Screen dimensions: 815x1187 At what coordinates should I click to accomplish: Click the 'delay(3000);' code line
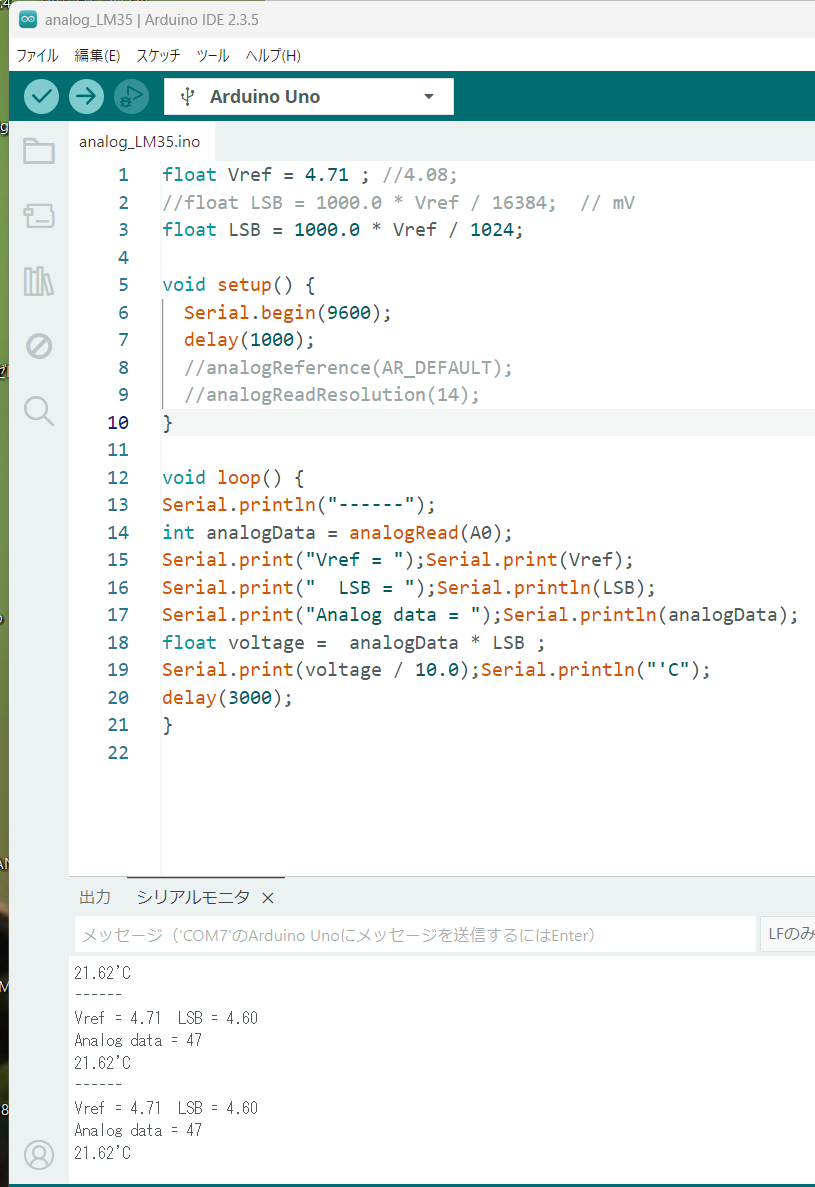[227, 697]
